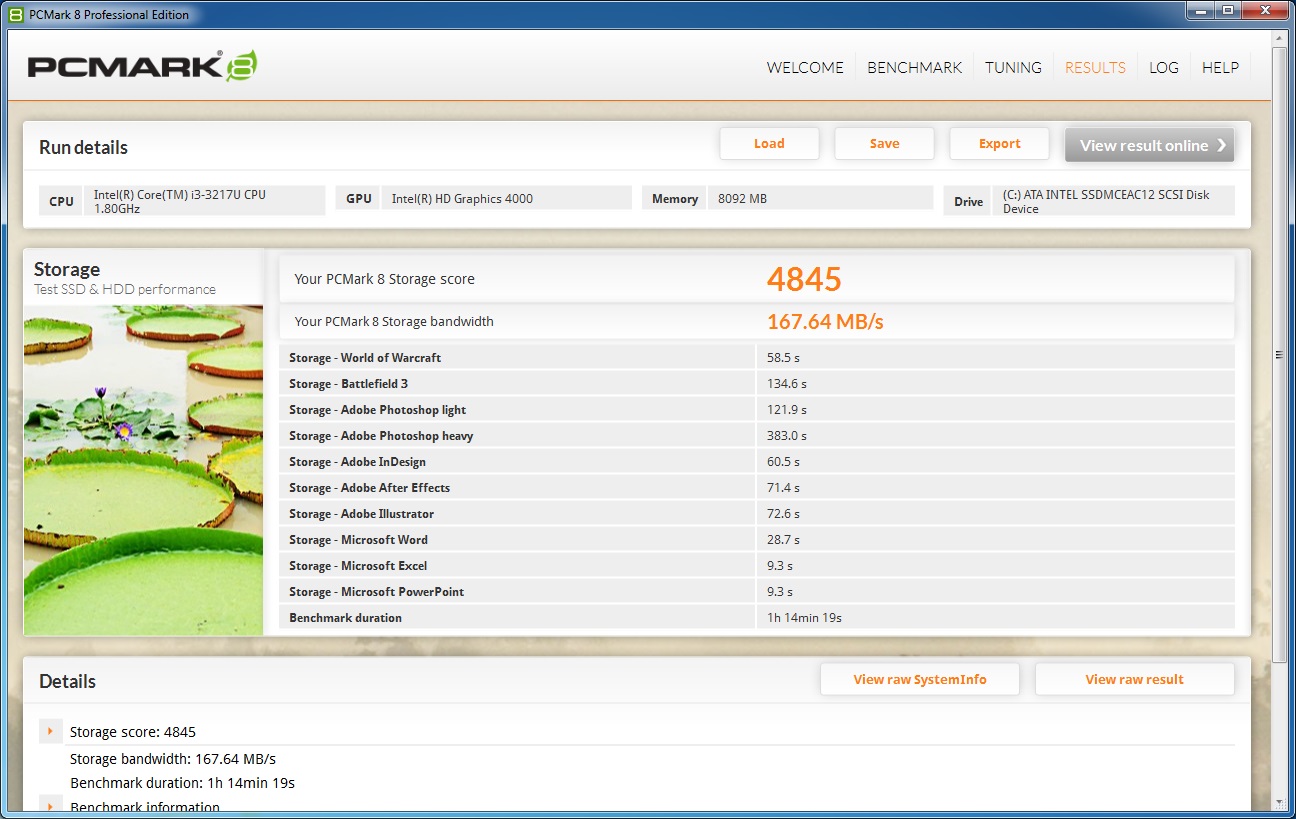Select "Storage - Adobe Photoshop light" label
This screenshot has width=1296, height=819.
pos(377,410)
